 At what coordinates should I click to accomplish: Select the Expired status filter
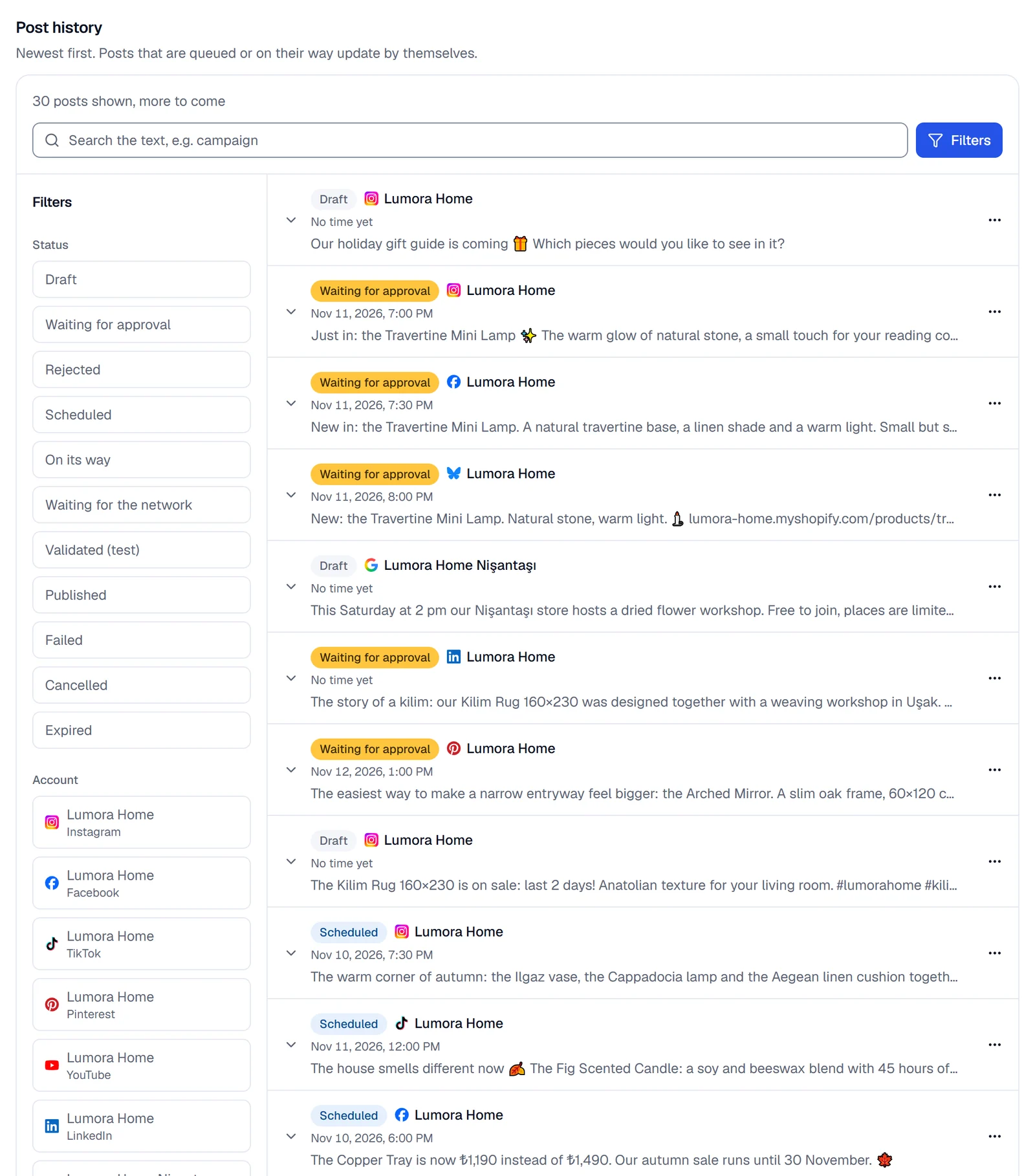coord(142,730)
